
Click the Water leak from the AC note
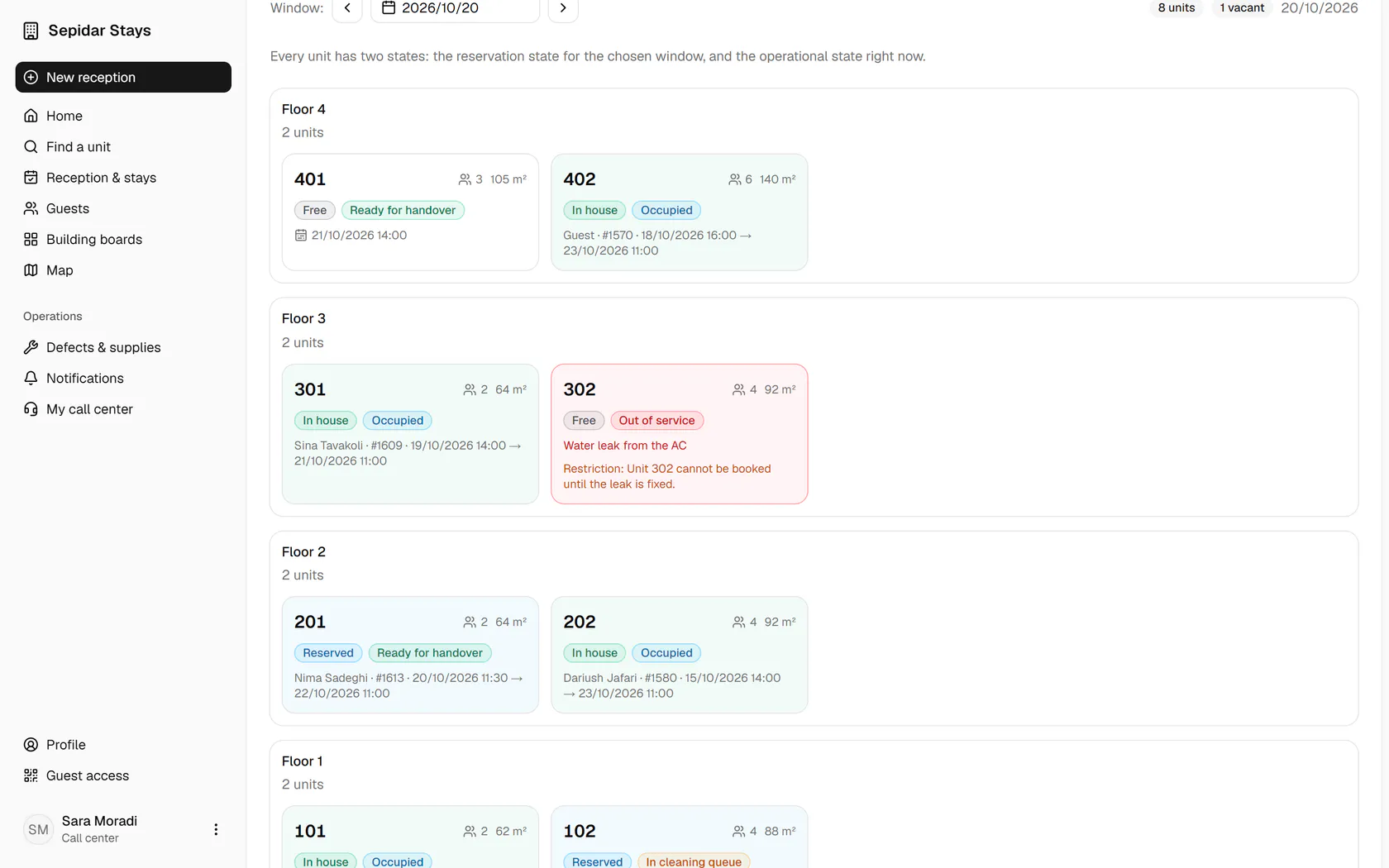point(625,446)
